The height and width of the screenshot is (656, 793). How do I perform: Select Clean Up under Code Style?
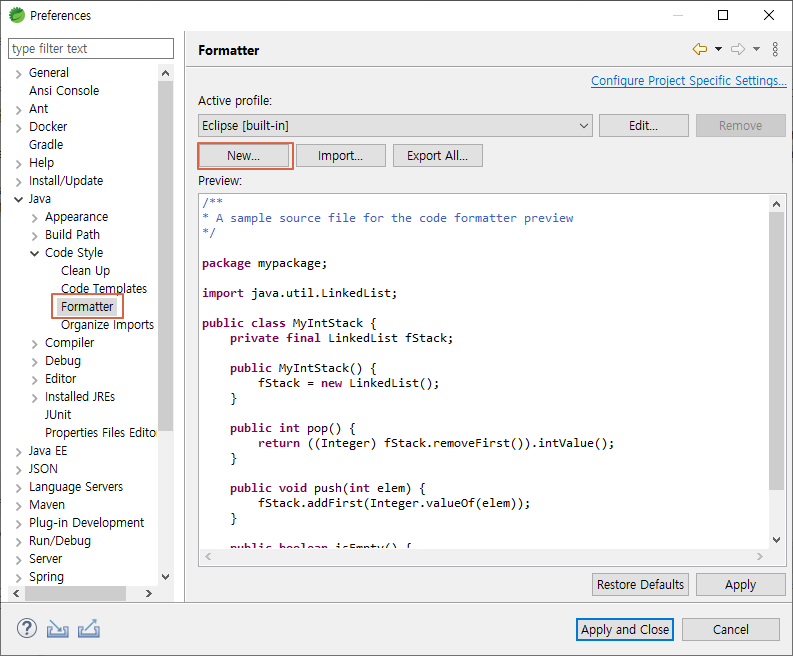[x=85, y=271]
